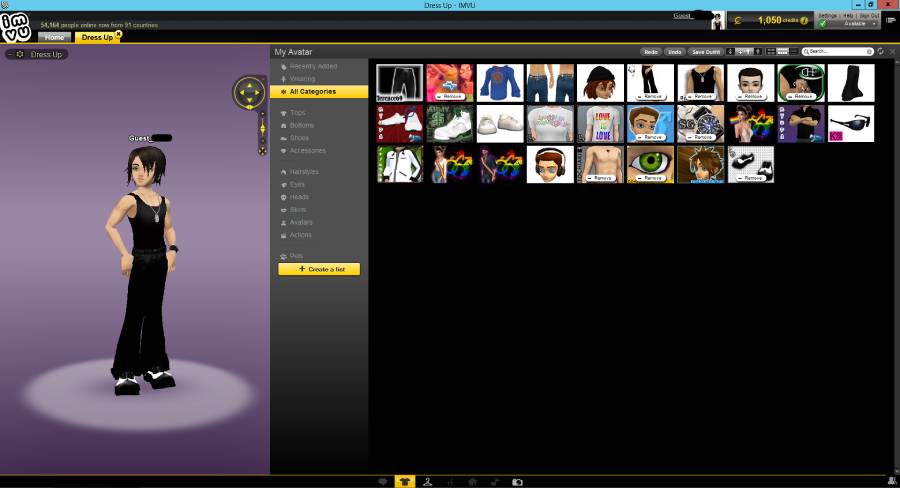Open the Avatars category

click(x=301, y=223)
